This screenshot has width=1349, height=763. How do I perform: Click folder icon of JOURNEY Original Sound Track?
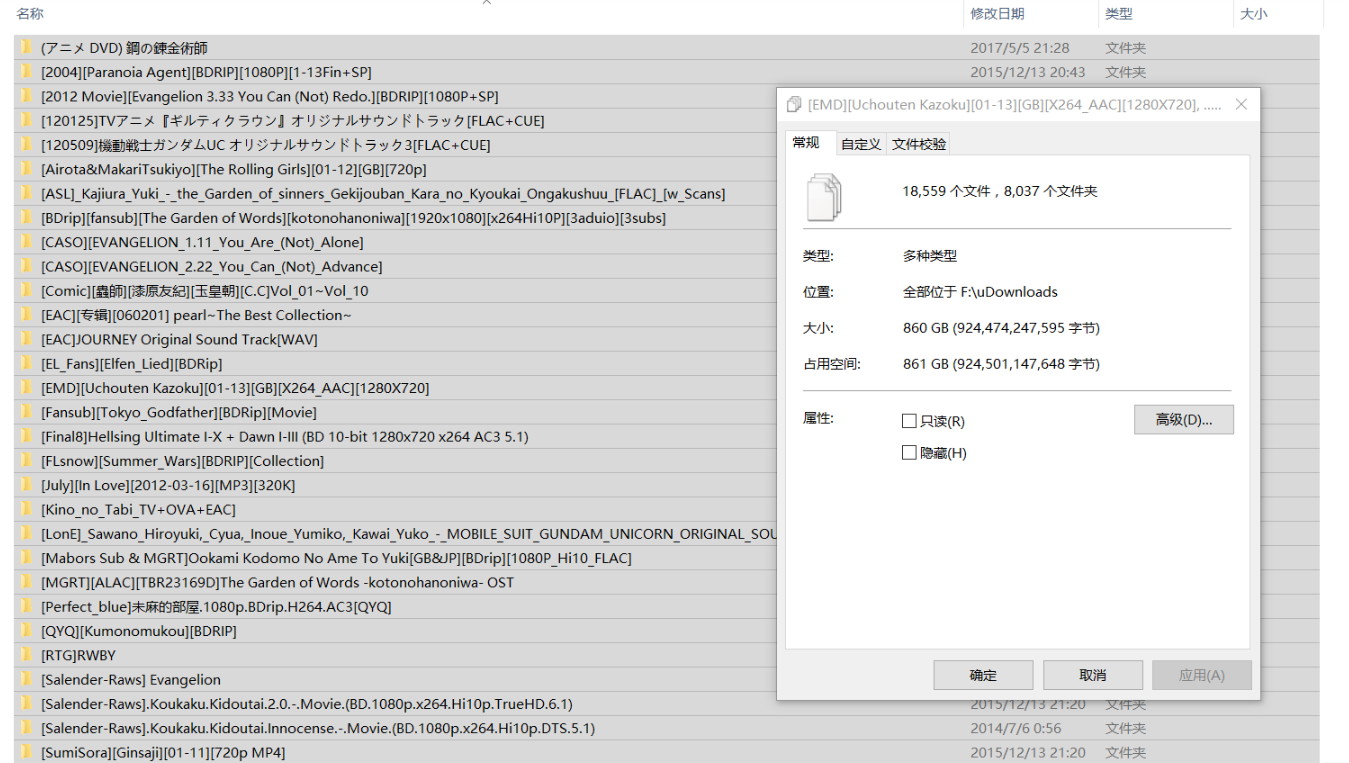(27, 339)
